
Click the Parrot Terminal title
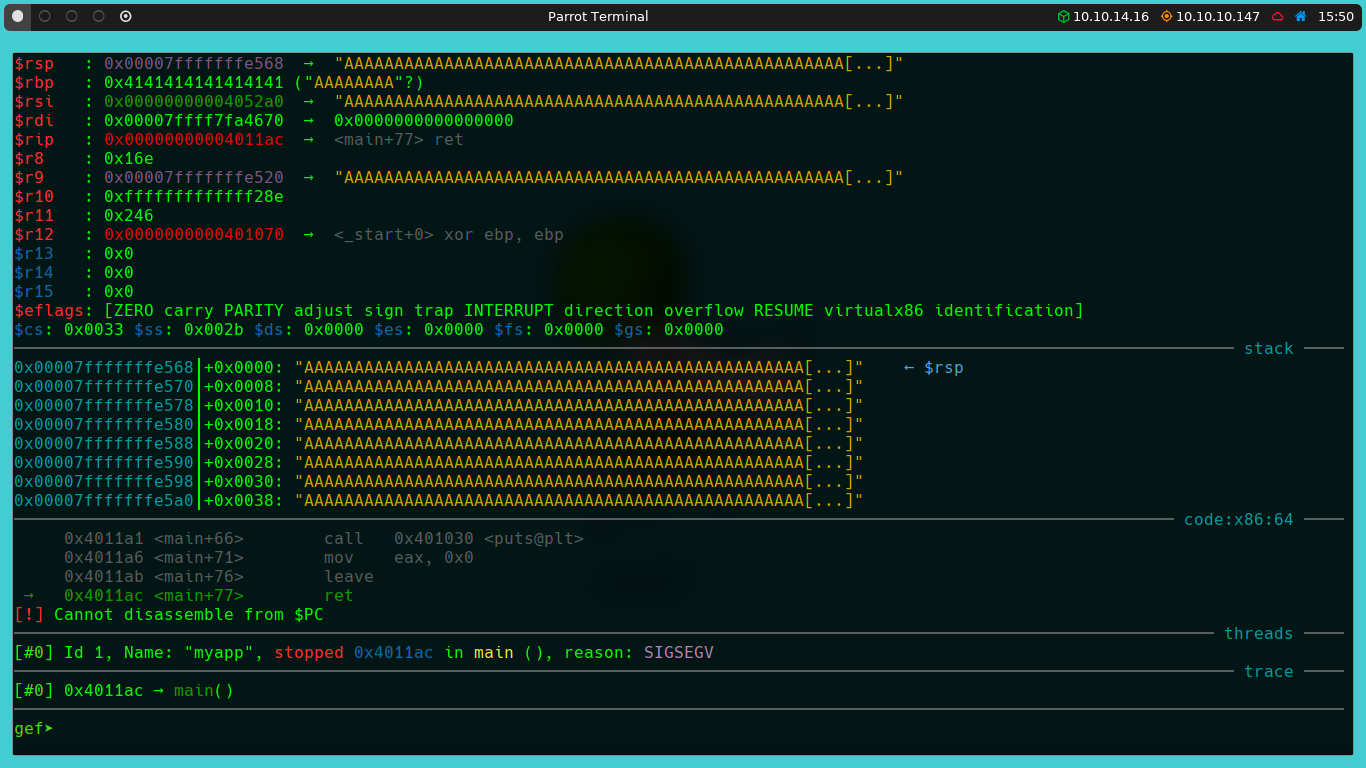tap(598, 17)
